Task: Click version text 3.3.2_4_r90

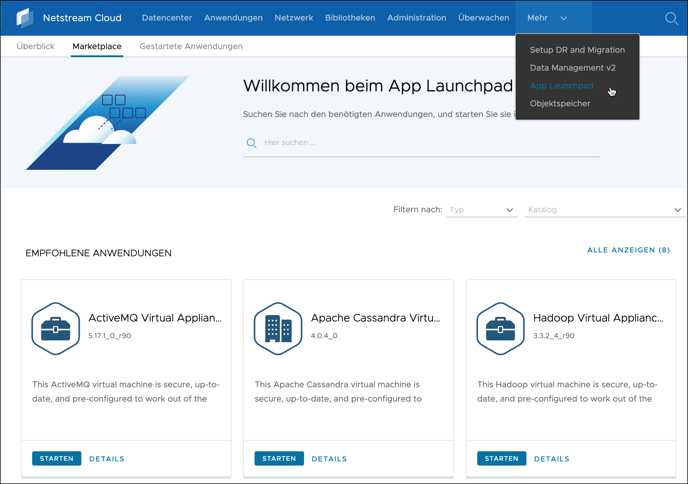Action: (x=554, y=336)
